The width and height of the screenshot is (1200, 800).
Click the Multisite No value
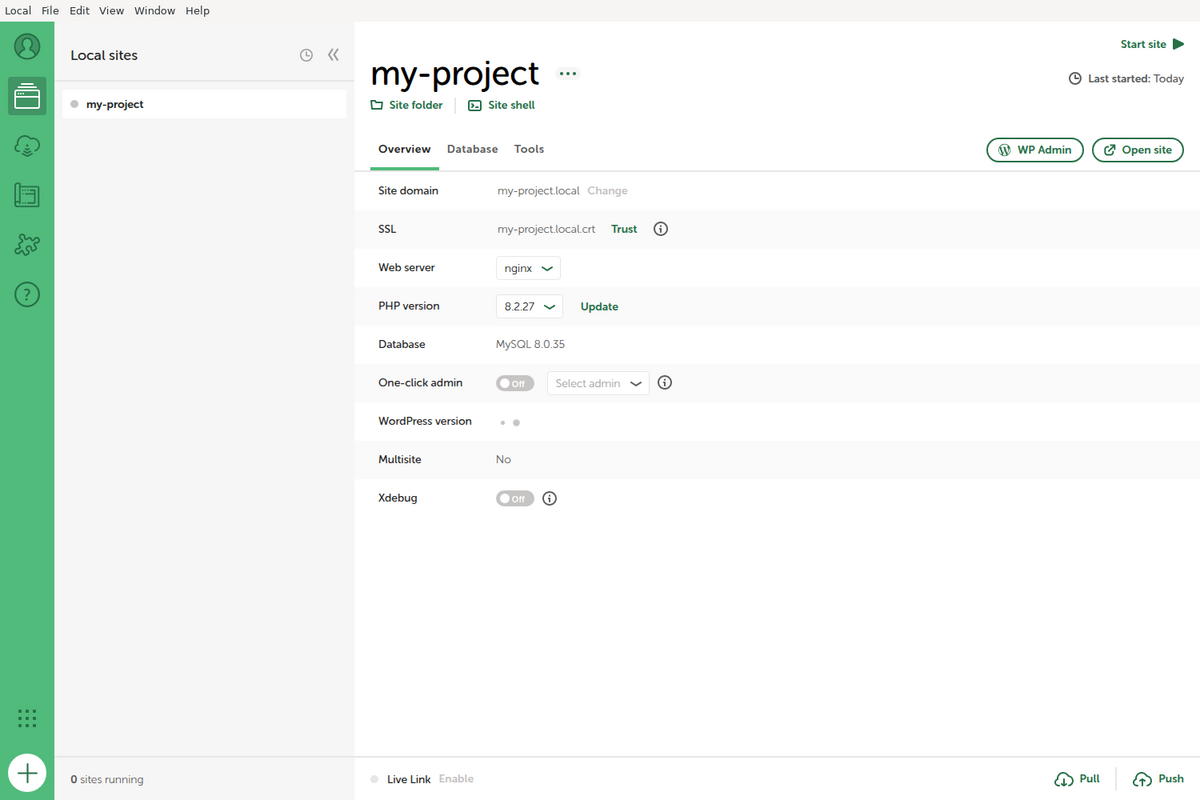[x=503, y=460]
